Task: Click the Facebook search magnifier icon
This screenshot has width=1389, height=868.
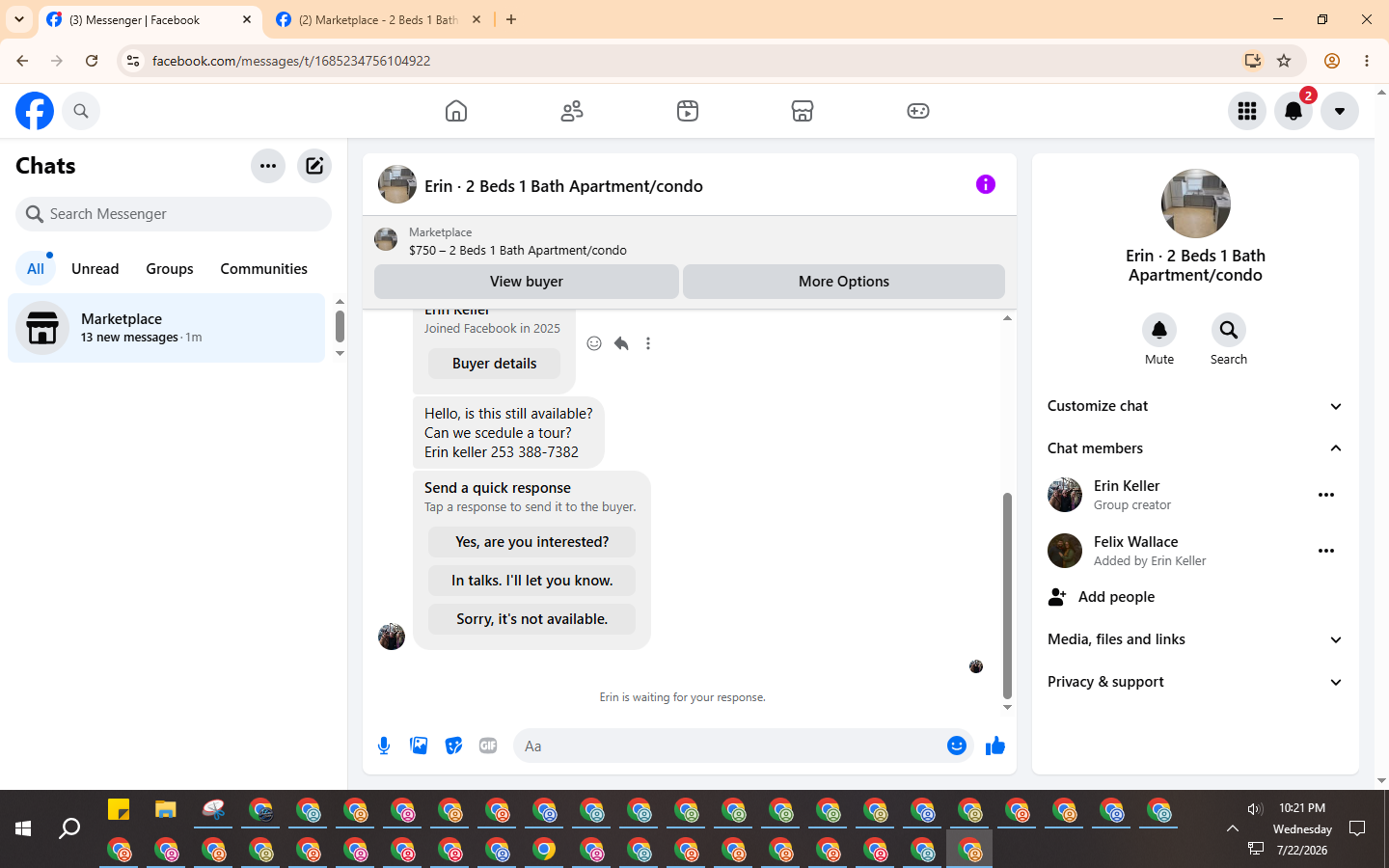Action: 81,111
